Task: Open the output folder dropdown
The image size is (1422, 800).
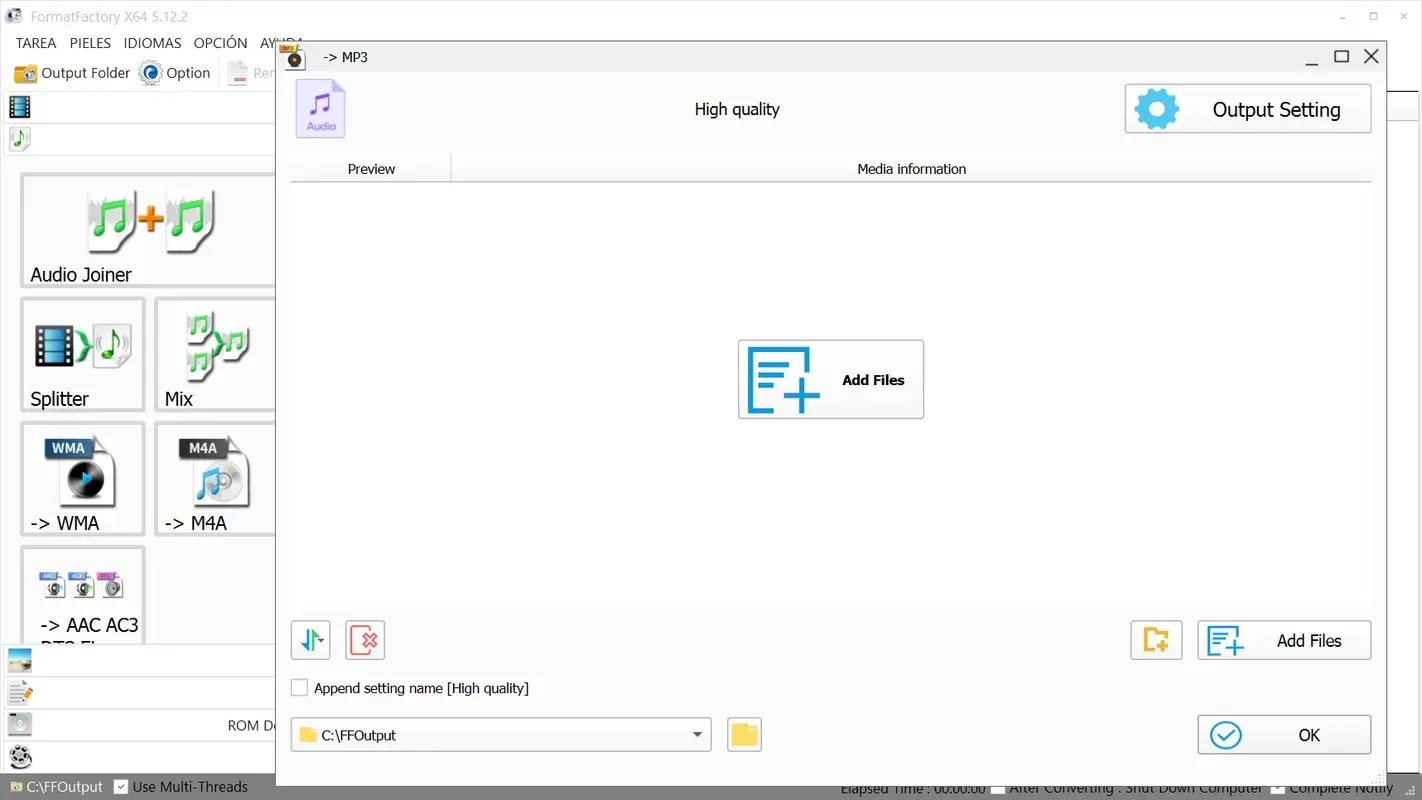Action: 697,735
